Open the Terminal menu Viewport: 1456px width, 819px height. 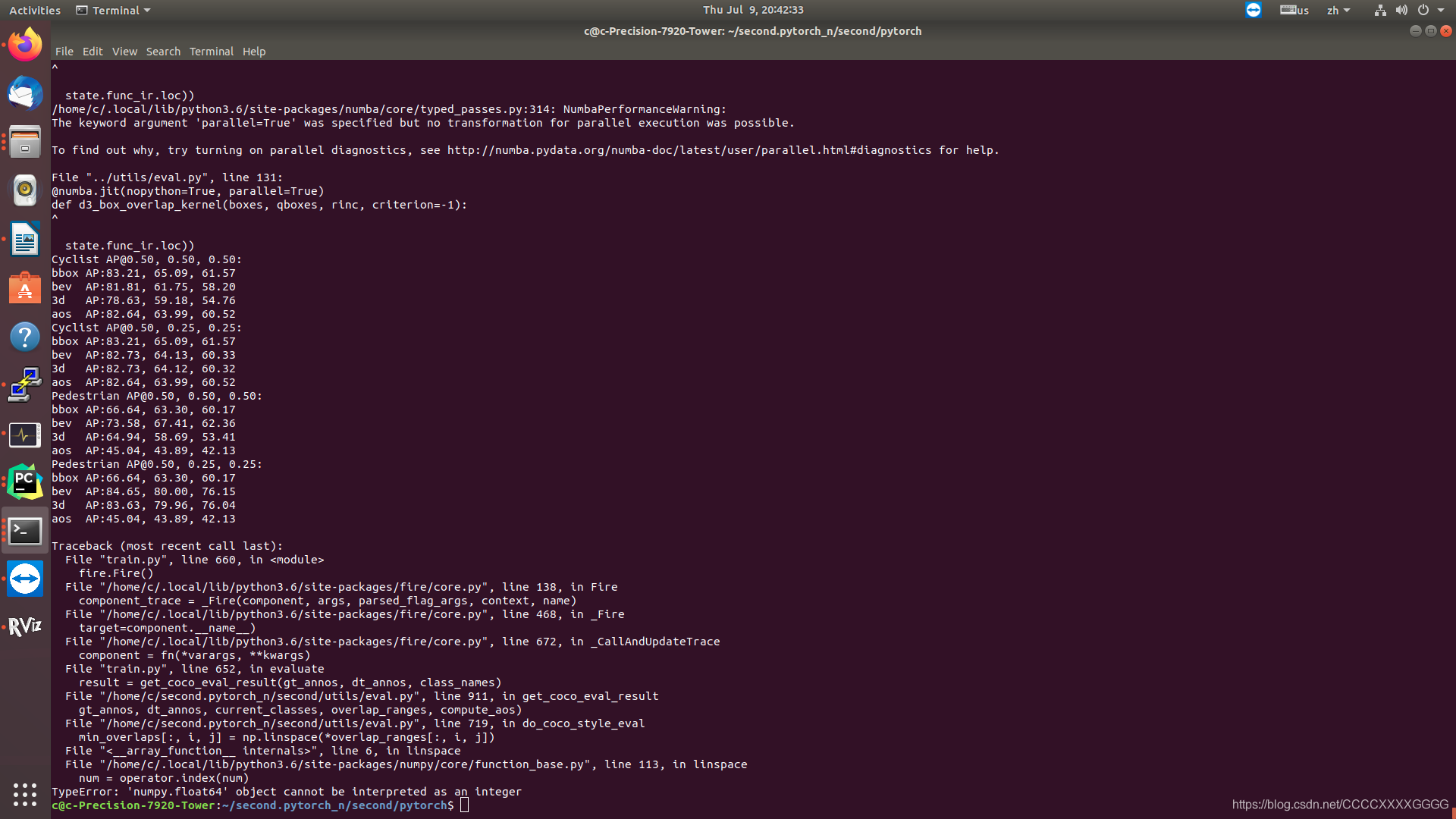pyautogui.click(x=212, y=52)
